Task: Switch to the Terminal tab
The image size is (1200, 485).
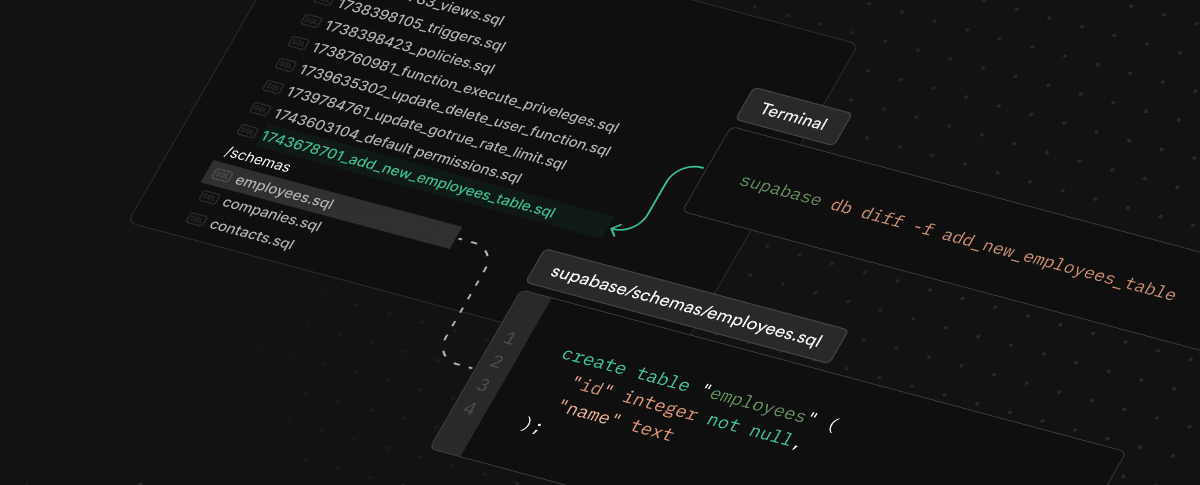Action: coord(795,115)
